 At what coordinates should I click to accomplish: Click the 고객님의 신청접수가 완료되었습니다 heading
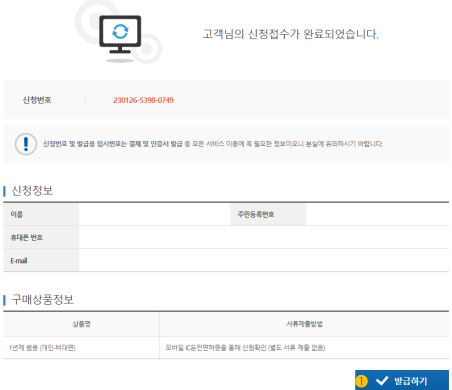[290, 34]
